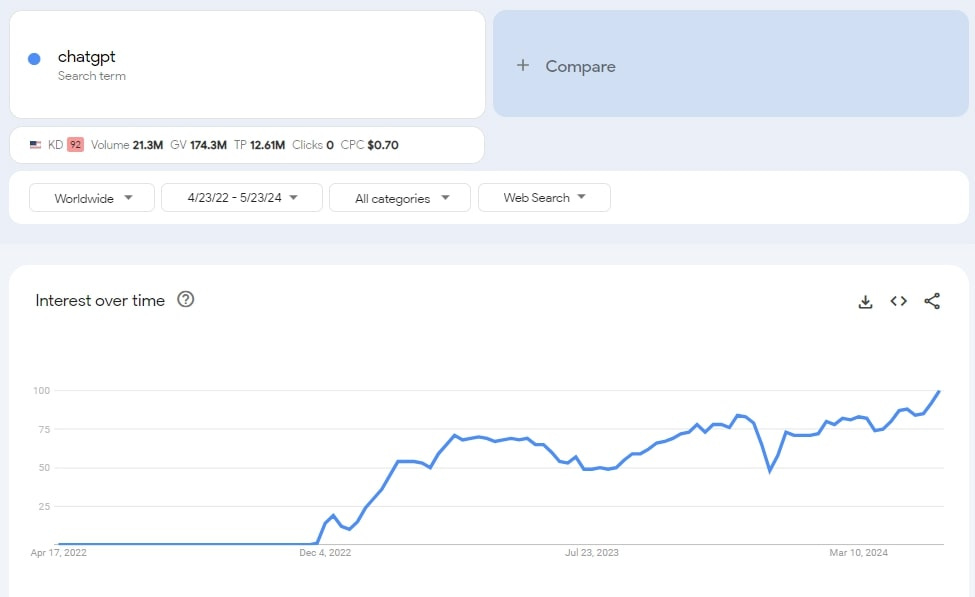Click the 25 y-axis label
Screen dimensions: 975x597
[x=44, y=506]
